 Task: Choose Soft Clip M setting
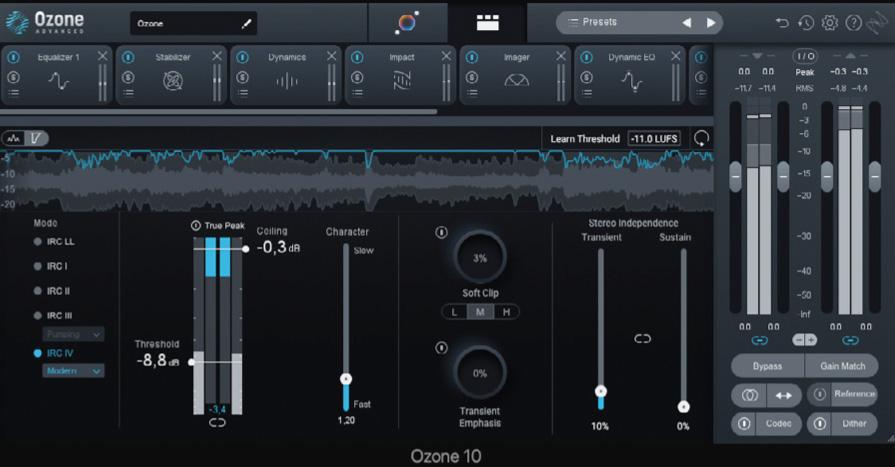[x=480, y=312]
